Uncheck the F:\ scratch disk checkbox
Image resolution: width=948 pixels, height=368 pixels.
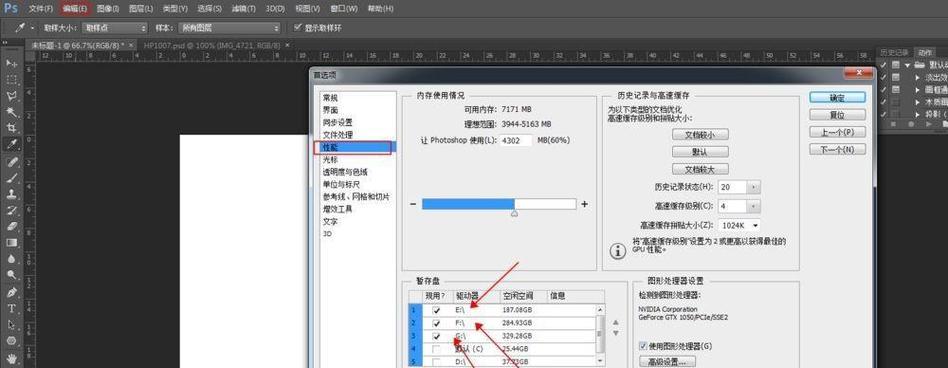point(437,323)
